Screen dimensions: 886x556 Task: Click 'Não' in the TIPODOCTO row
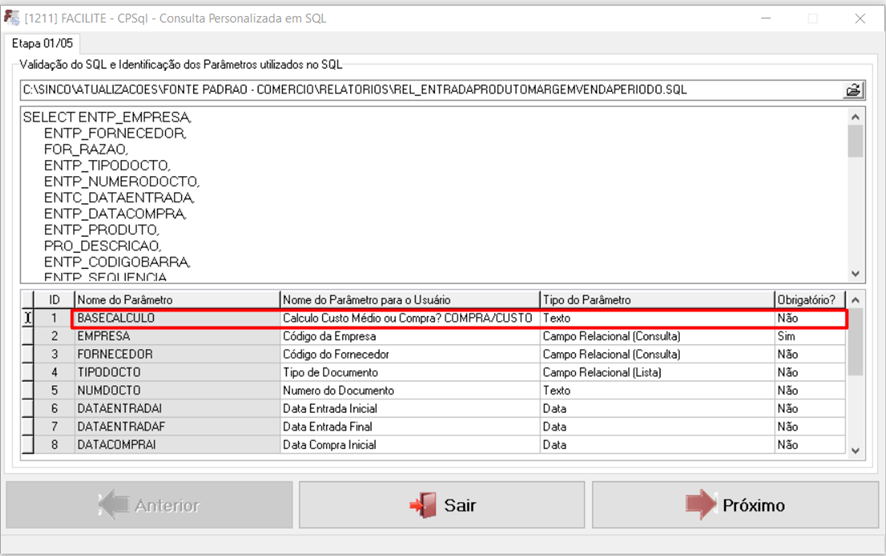tap(809, 372)
